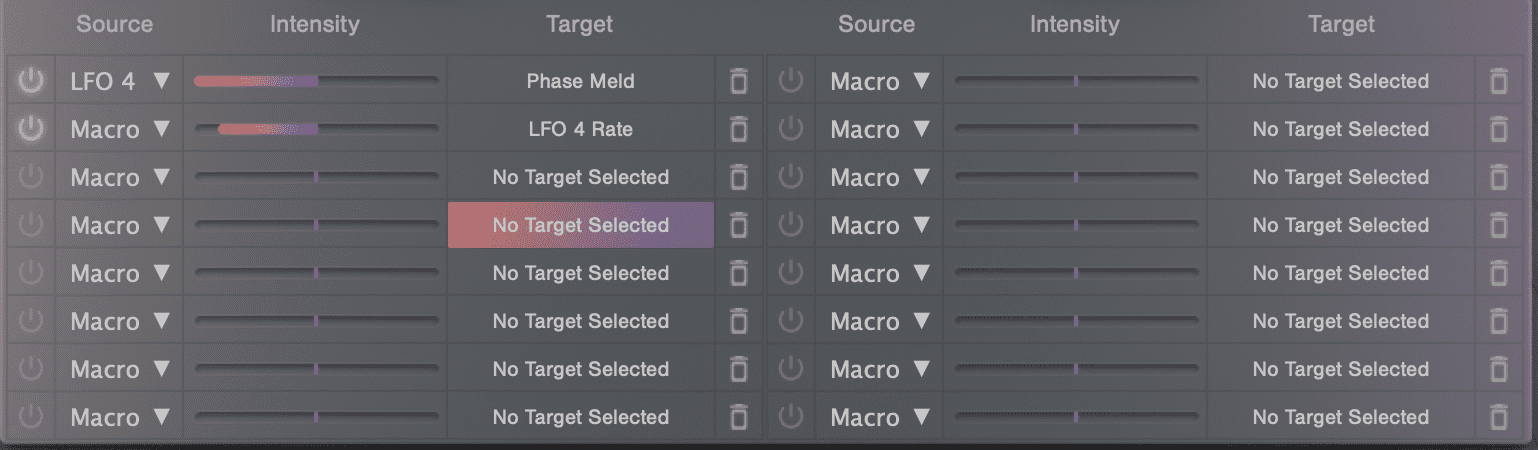Toggle power for the LFO 4 row

(31, 81)
